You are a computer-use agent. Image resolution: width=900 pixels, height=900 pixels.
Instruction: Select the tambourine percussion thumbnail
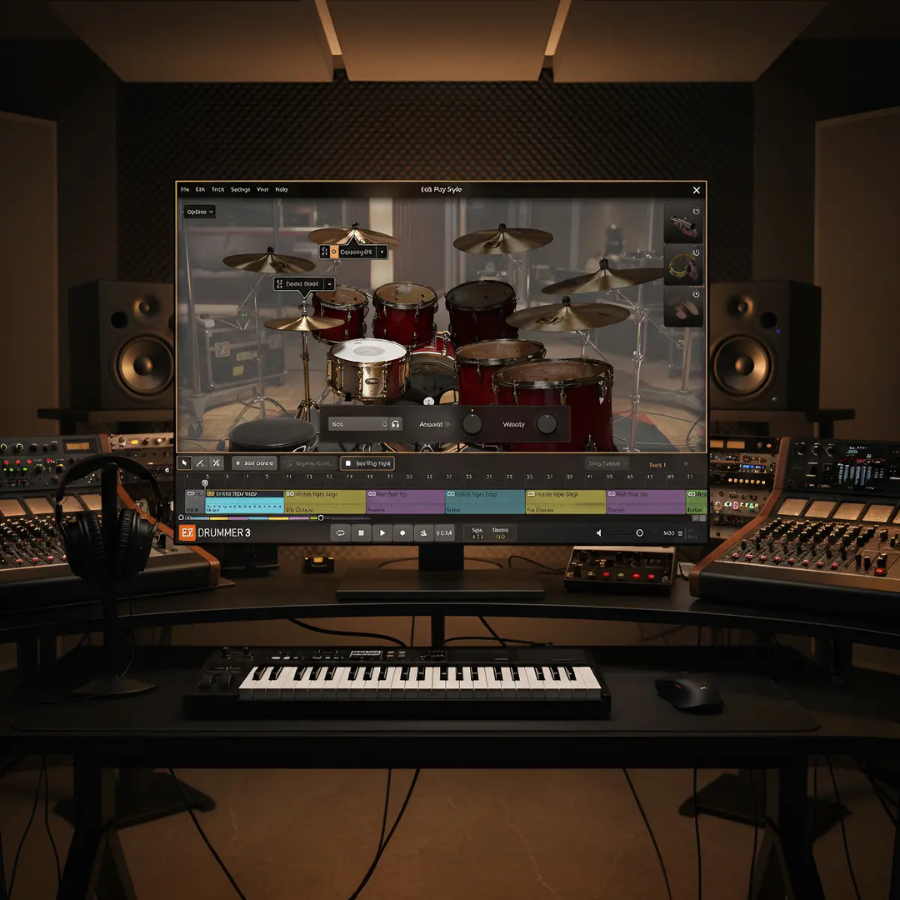click(682, 266)
